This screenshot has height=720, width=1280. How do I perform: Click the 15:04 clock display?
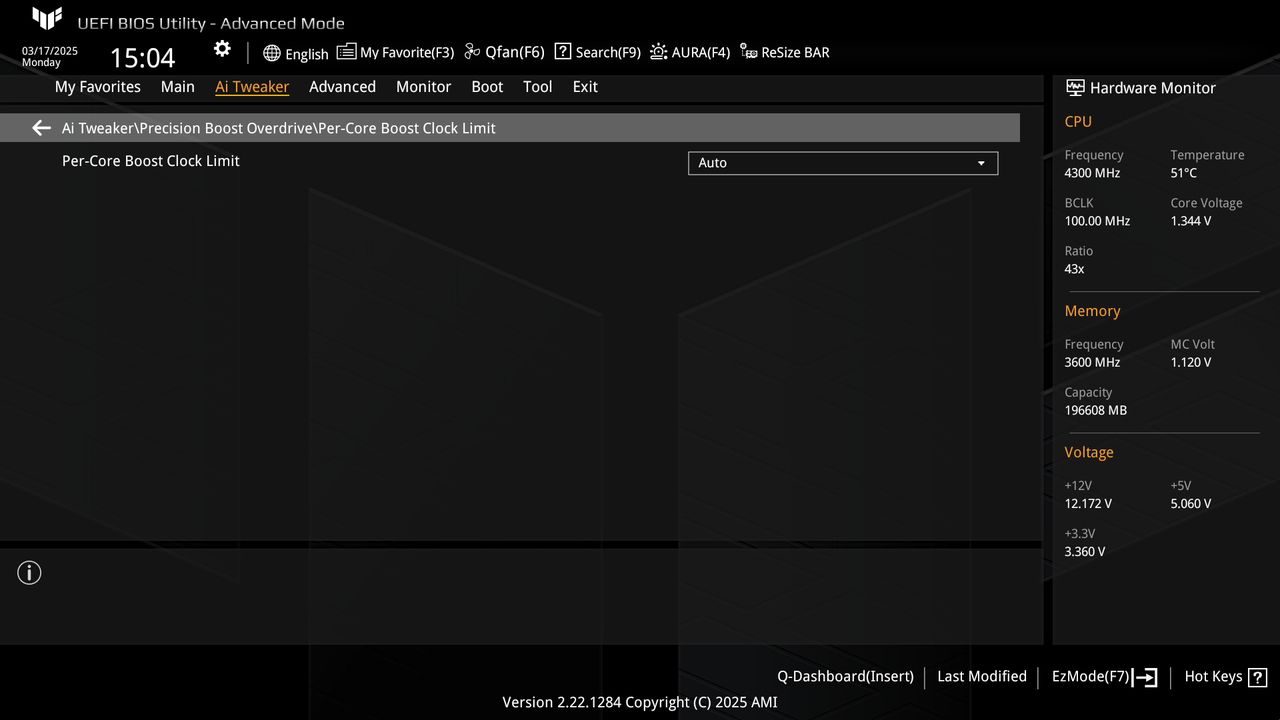tap(142, 58)
